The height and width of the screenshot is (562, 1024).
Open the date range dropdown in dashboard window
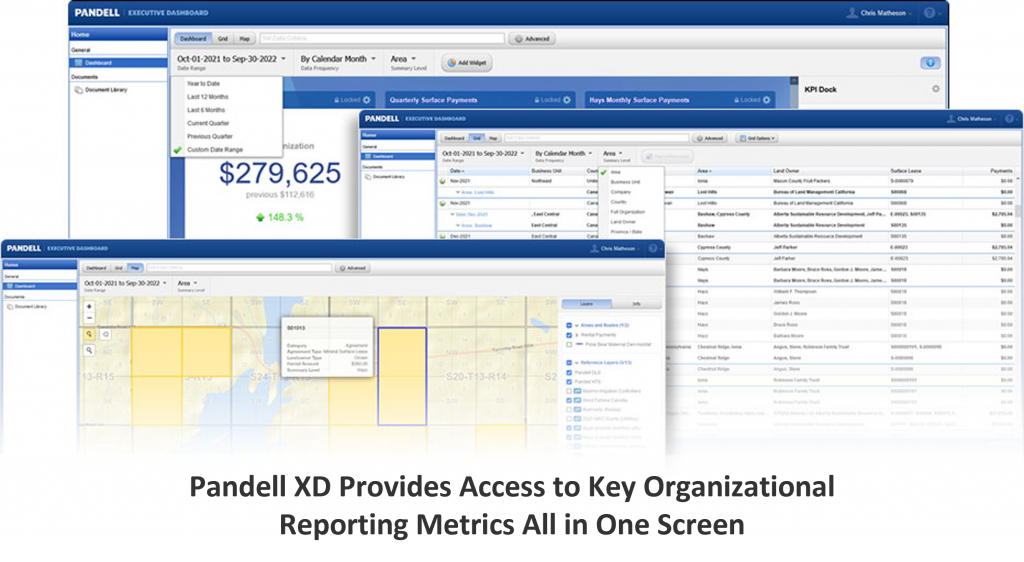pyautogui.click(x=231, y=59)
